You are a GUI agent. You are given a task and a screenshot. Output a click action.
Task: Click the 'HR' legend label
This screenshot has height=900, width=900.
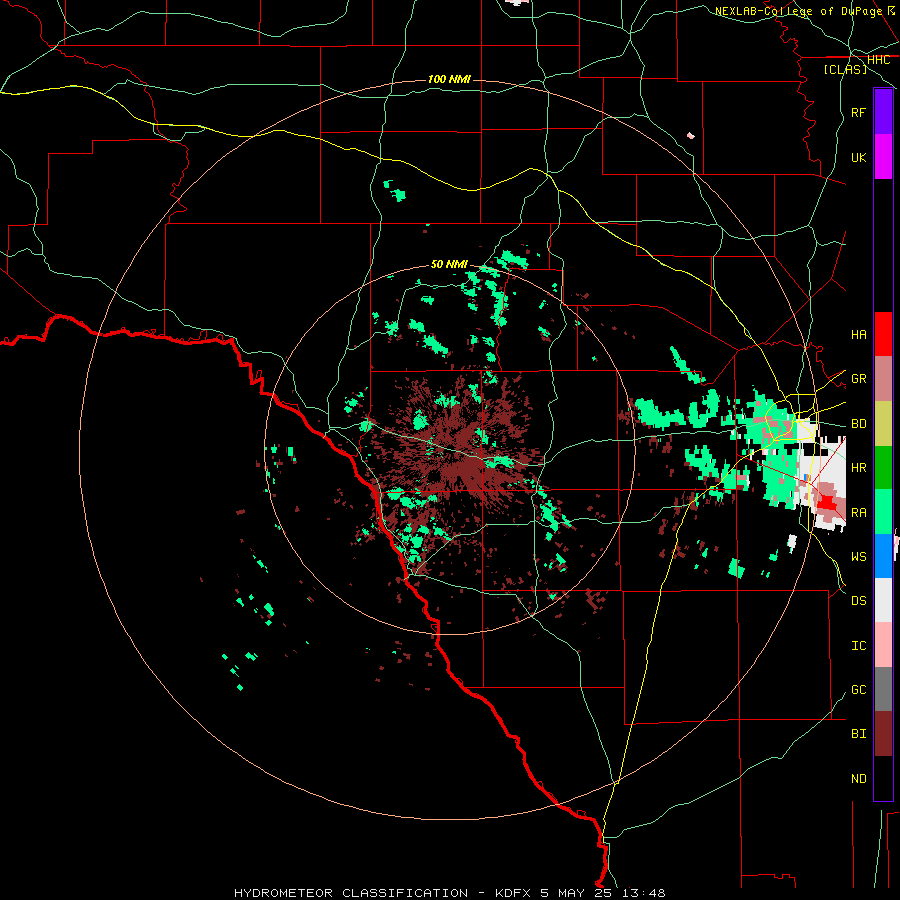pos(858,468)
